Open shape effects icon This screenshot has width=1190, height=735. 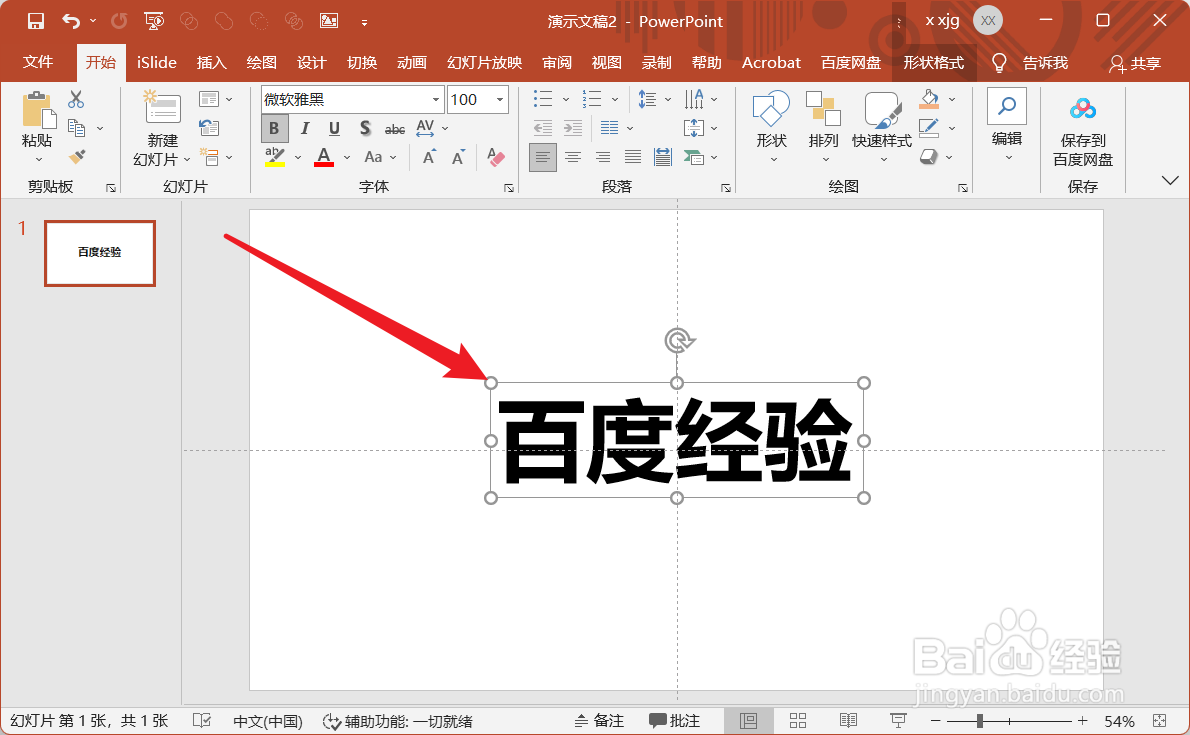coord(929,156)
